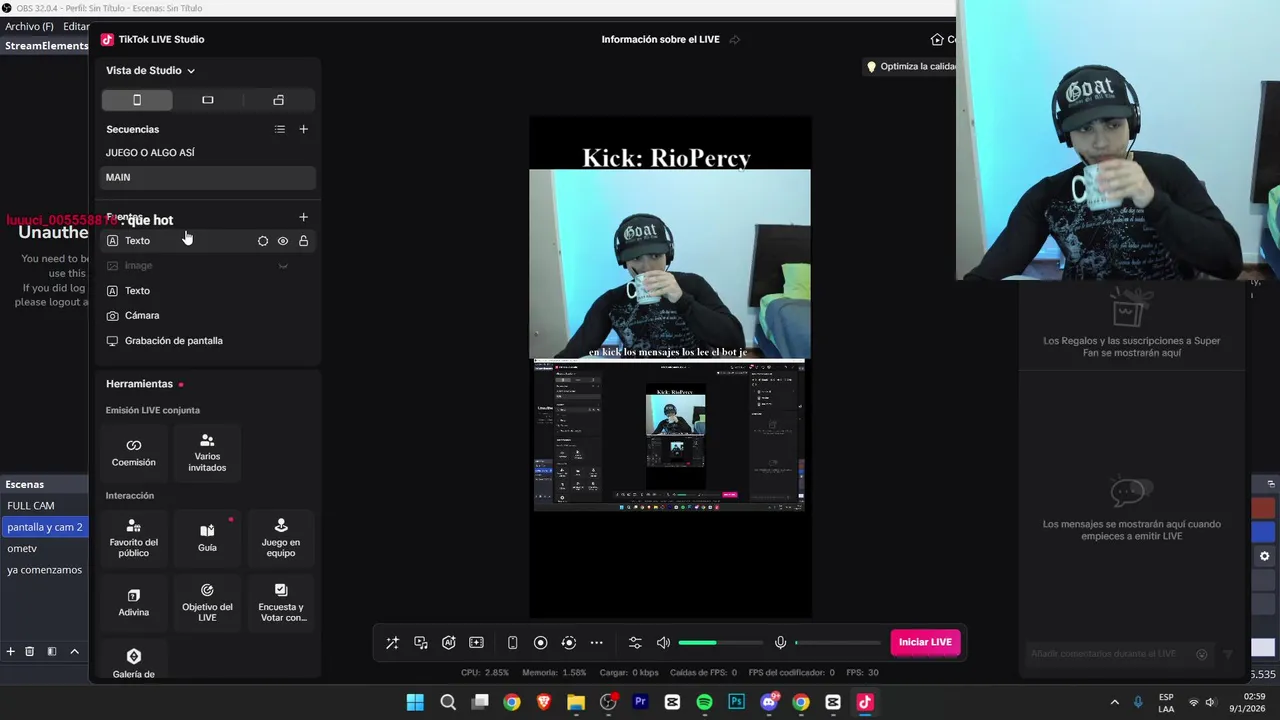
Task: Open StreamElements tab in OBS
Action: [46, 46]
